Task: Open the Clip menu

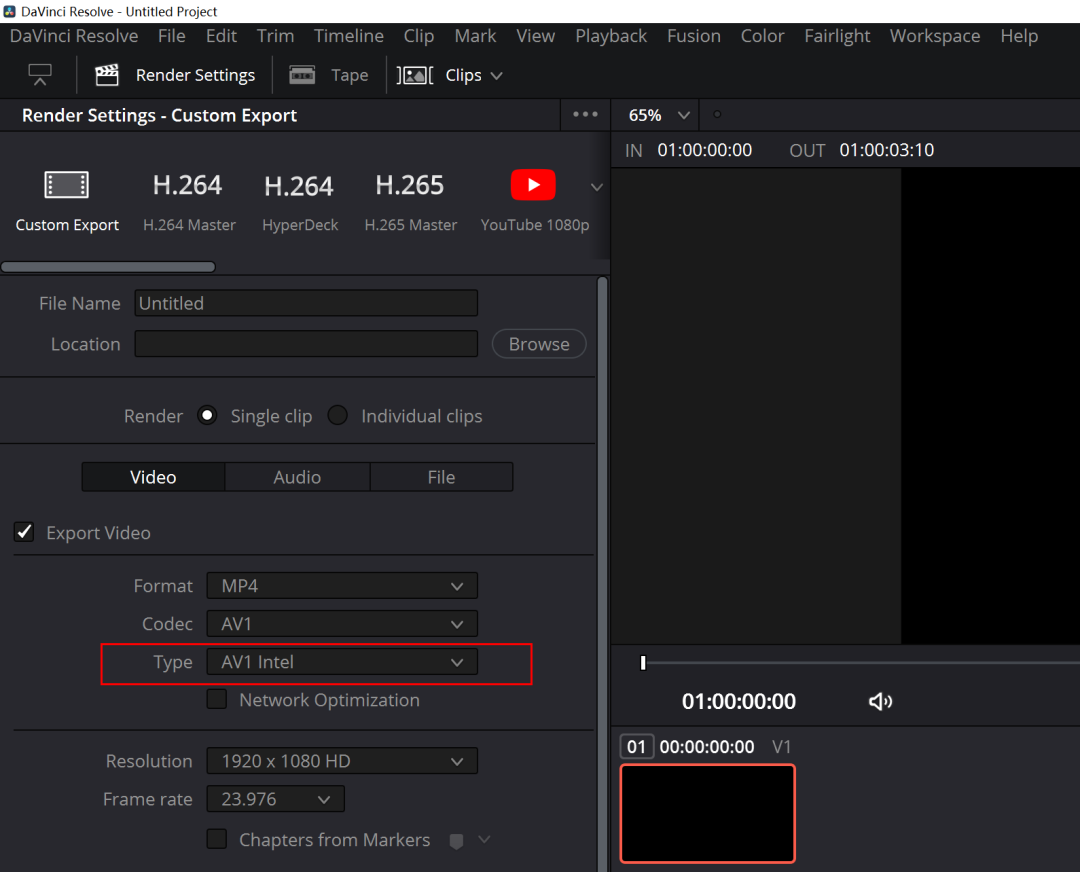Action: (419, 36)
